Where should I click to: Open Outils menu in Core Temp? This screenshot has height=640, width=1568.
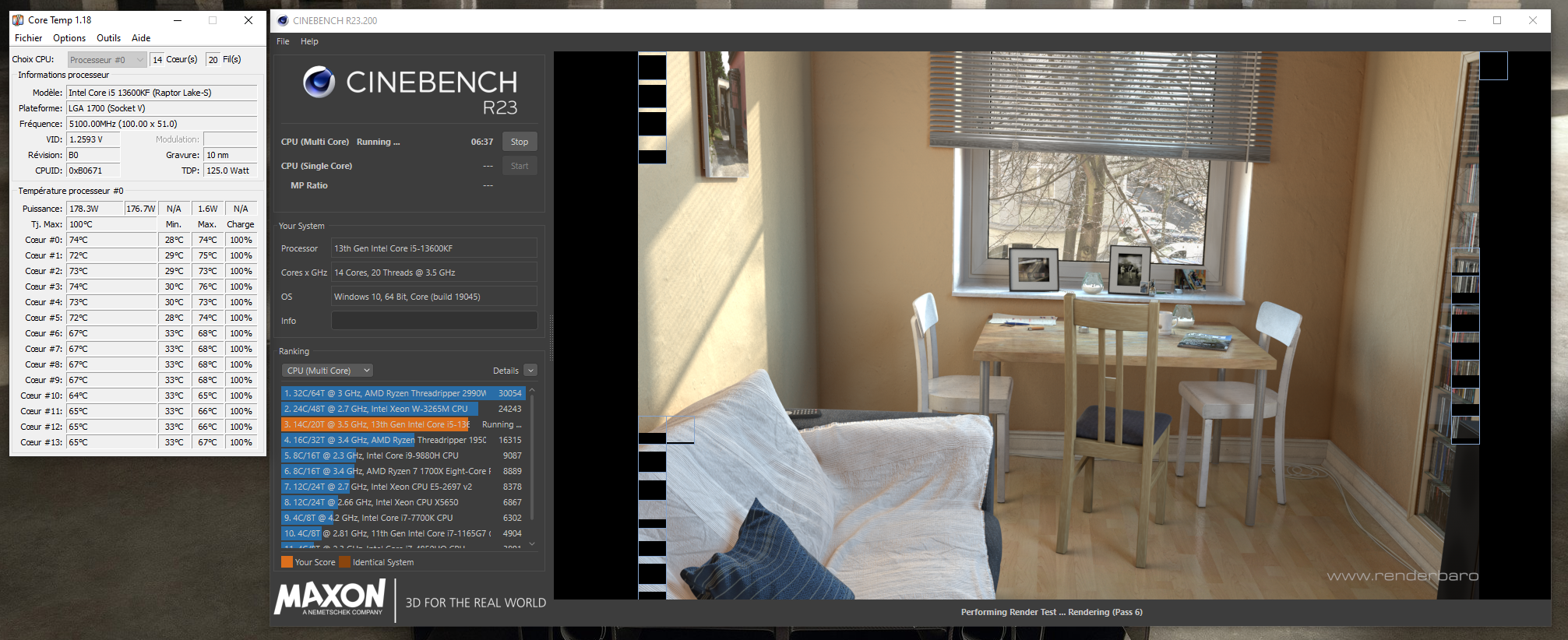coord(109,38)
